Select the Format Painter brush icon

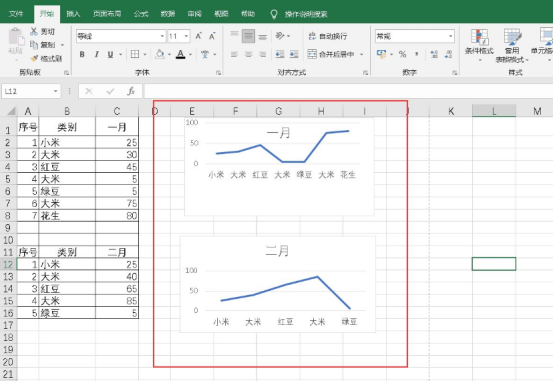click(x=34, y=58)
